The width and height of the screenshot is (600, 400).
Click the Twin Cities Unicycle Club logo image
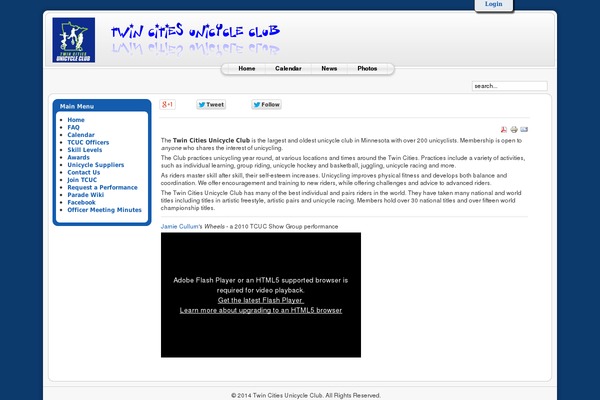click(73, 40)
